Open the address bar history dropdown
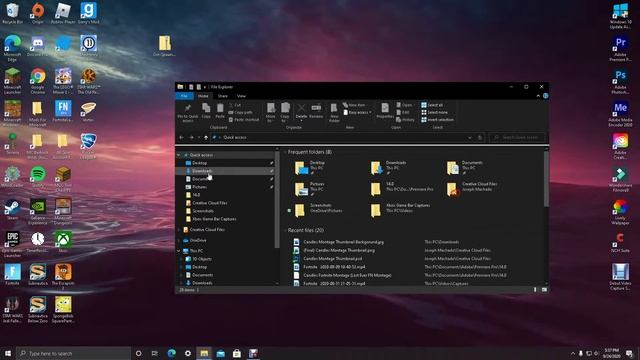The width and height of the screenshot is (640, 360). [x=469, y=138]
